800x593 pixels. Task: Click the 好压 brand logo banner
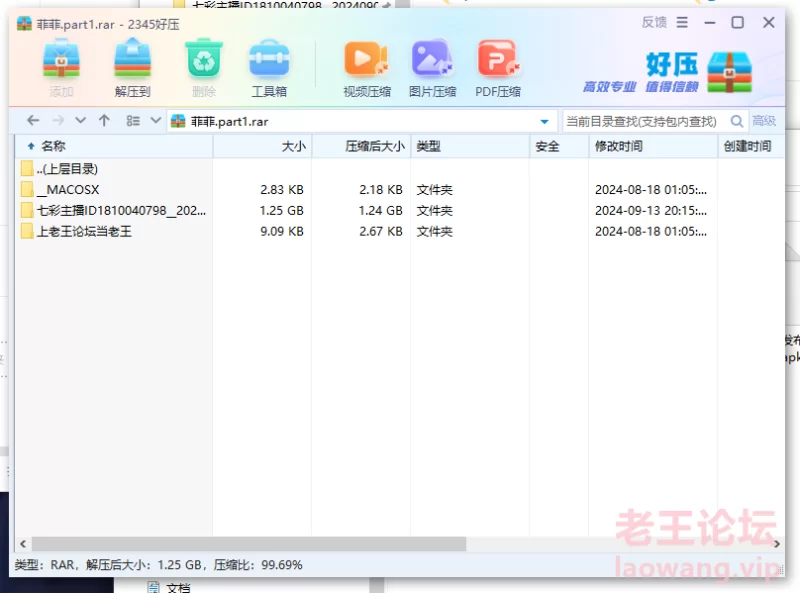click(668, 72)
